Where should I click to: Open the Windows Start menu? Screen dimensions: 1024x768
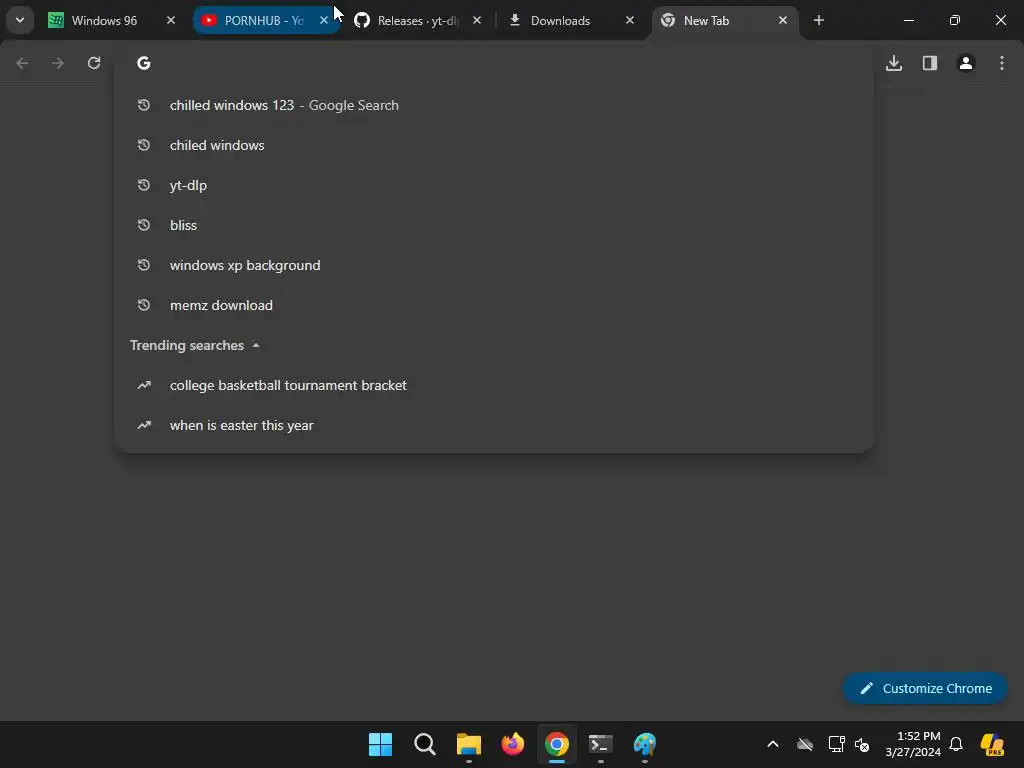(380, 744)
